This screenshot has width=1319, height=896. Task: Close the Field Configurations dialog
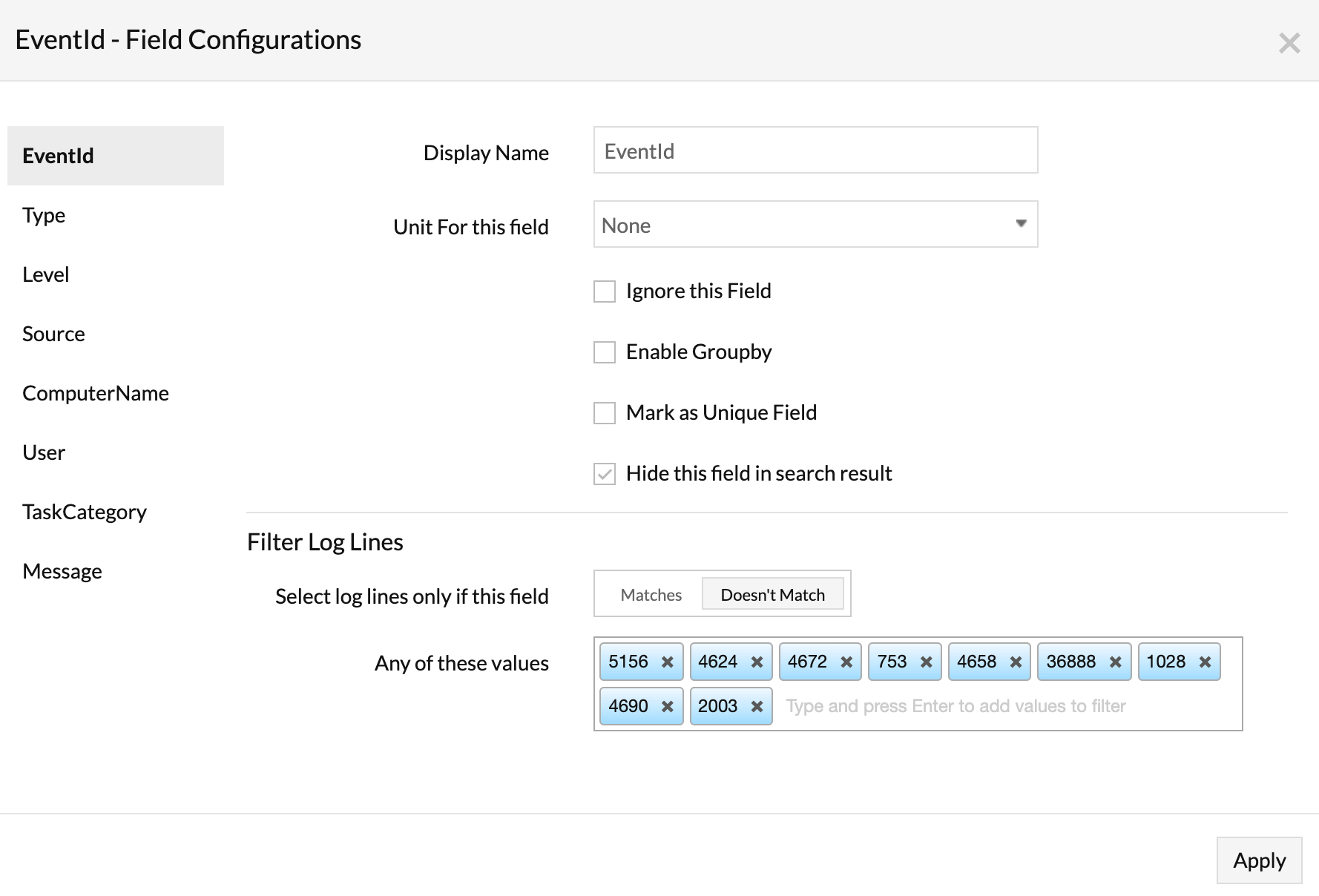tap(1289, 43)
